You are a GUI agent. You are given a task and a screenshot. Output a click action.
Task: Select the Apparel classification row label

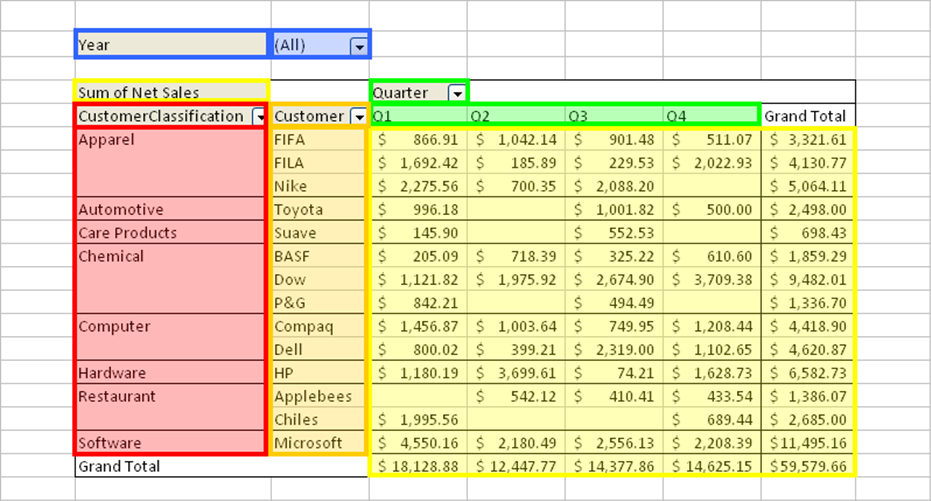click(x=172, y=140)
